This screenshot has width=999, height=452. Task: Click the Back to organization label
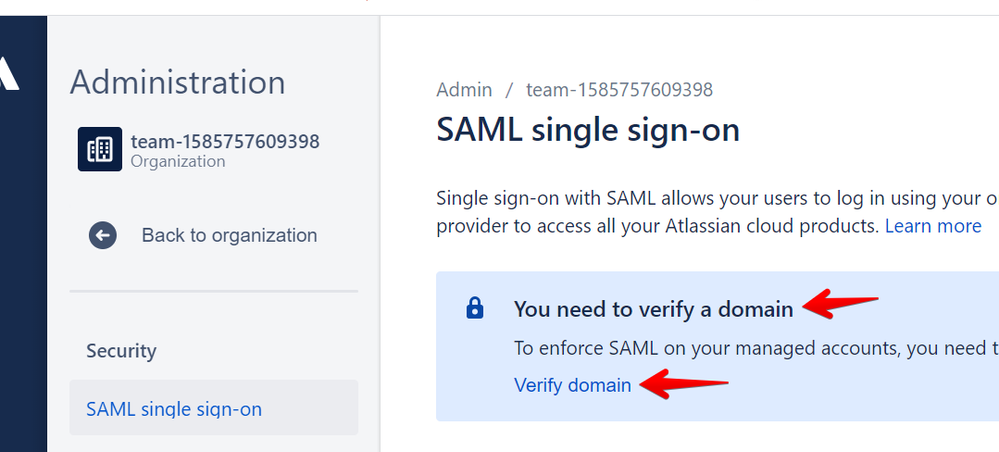pos(229,235)
